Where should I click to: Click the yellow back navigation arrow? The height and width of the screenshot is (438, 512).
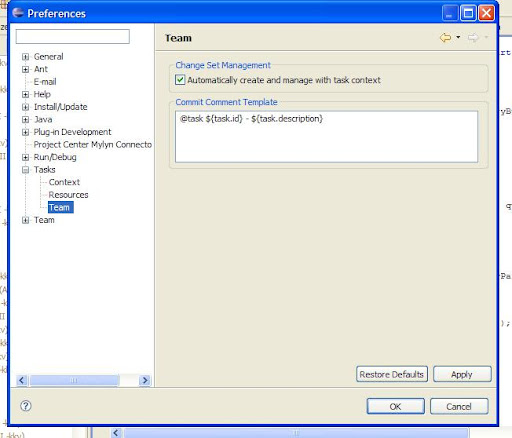tap(445, 38)
